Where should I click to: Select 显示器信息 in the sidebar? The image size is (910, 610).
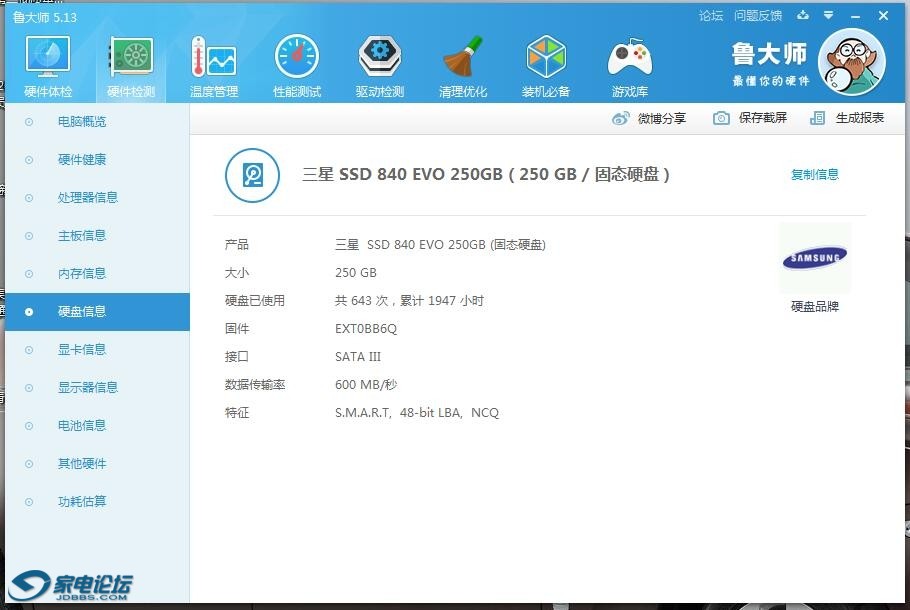tap(98, 388)
